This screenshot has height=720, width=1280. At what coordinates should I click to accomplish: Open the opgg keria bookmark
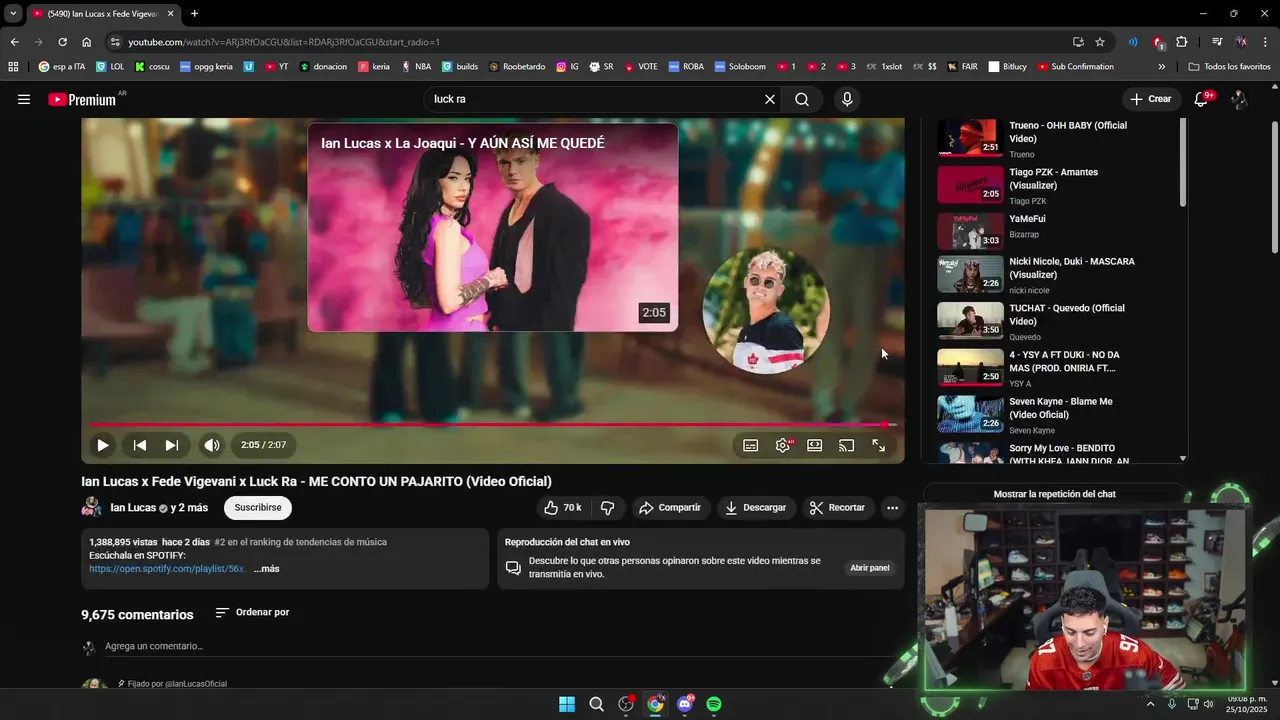point(206,67)
